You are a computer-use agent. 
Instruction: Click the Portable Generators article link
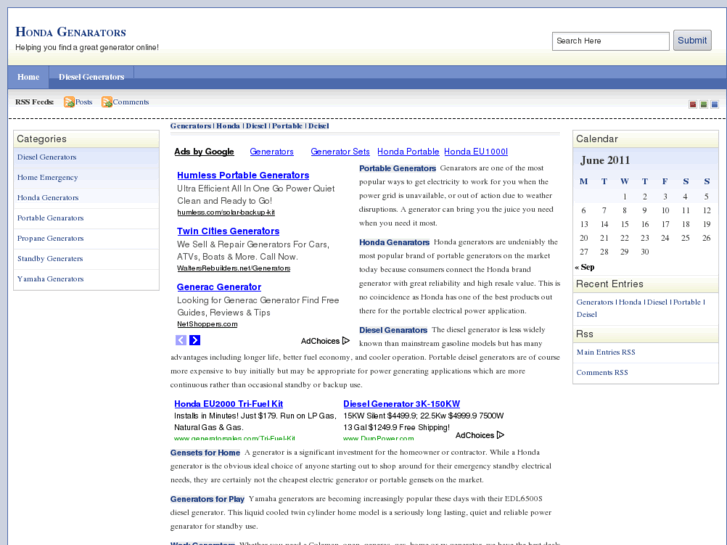pos(398,168)
